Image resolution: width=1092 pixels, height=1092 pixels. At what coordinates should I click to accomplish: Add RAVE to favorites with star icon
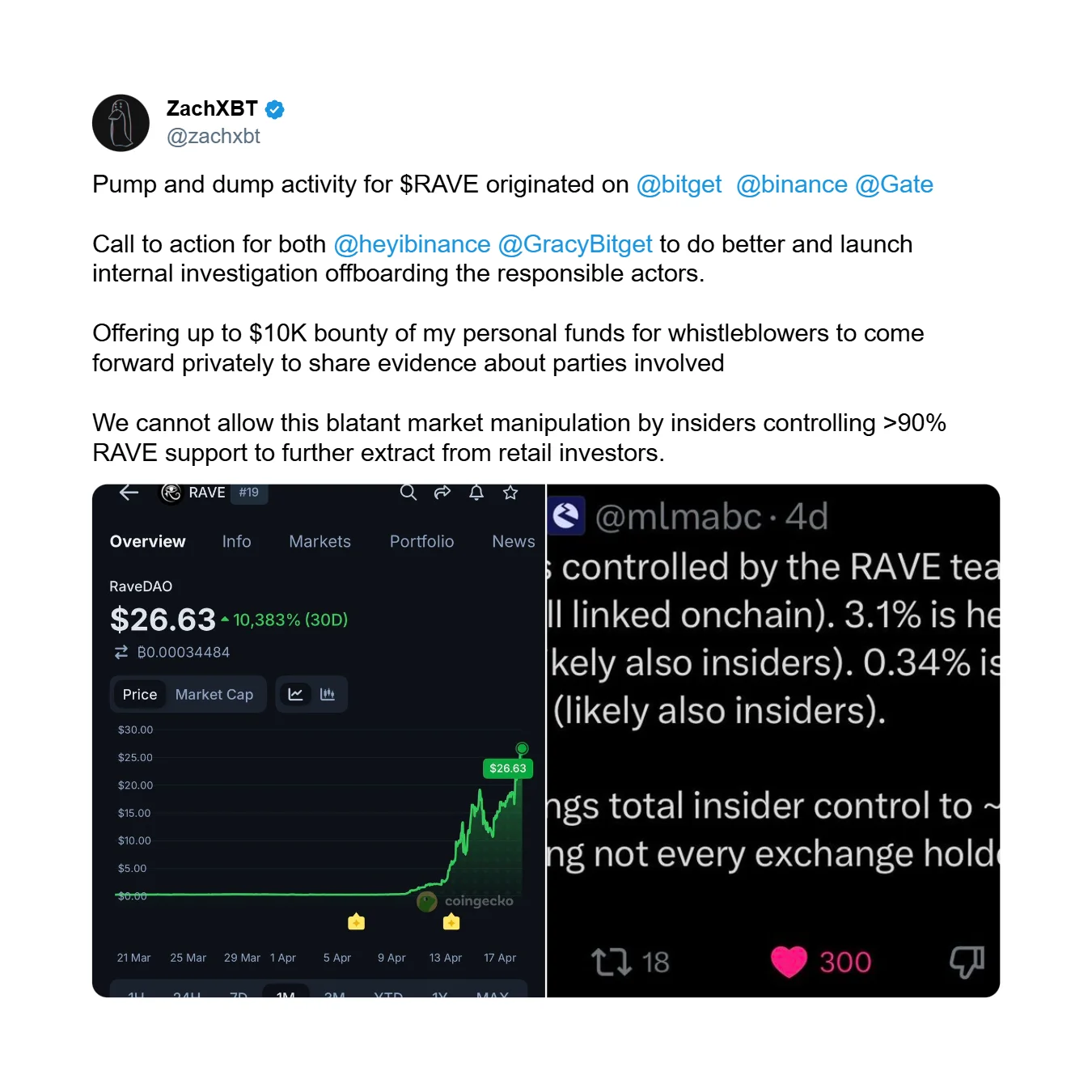click(x=510, y=493)
